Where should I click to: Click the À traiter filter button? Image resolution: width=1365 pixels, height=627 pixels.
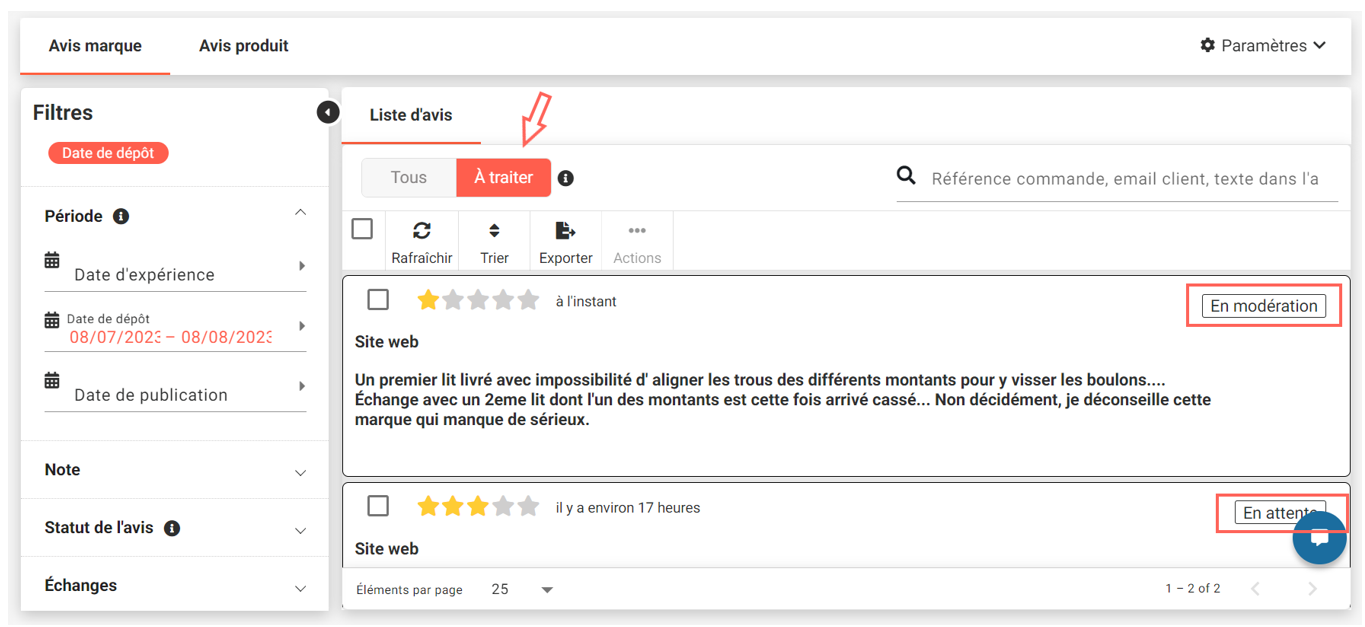(x=503, y=177)
